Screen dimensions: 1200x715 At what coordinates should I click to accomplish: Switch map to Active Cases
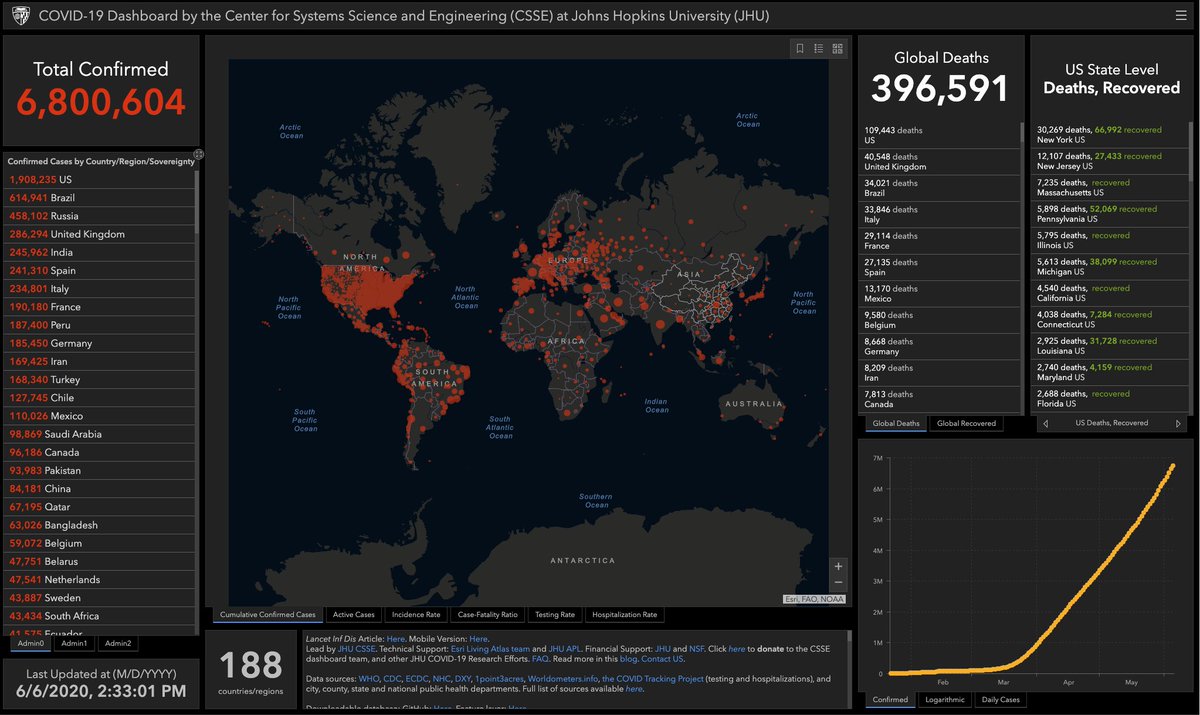coord(354,614)
